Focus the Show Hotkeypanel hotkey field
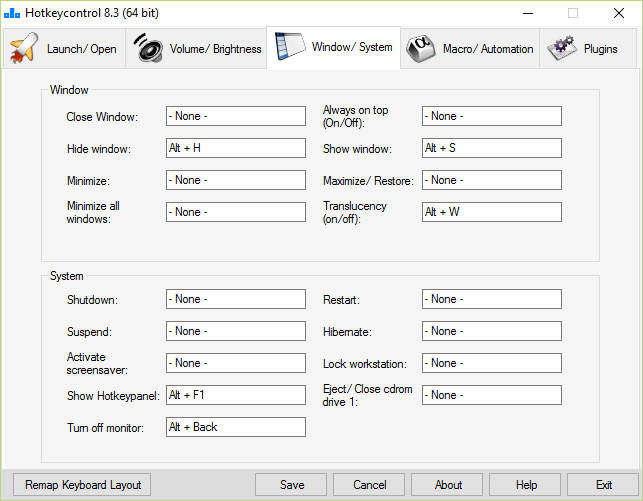The height and width of the screenshot is (501, 643). [236, 395]
